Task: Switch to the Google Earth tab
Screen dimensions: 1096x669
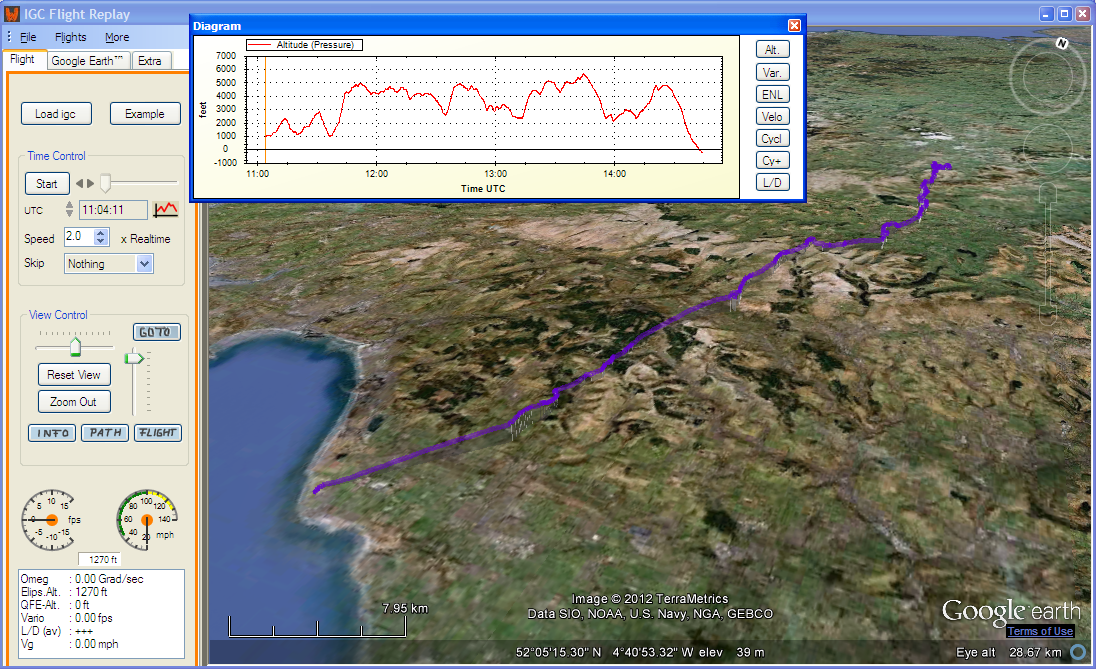Action: click(x=88, y=61)
